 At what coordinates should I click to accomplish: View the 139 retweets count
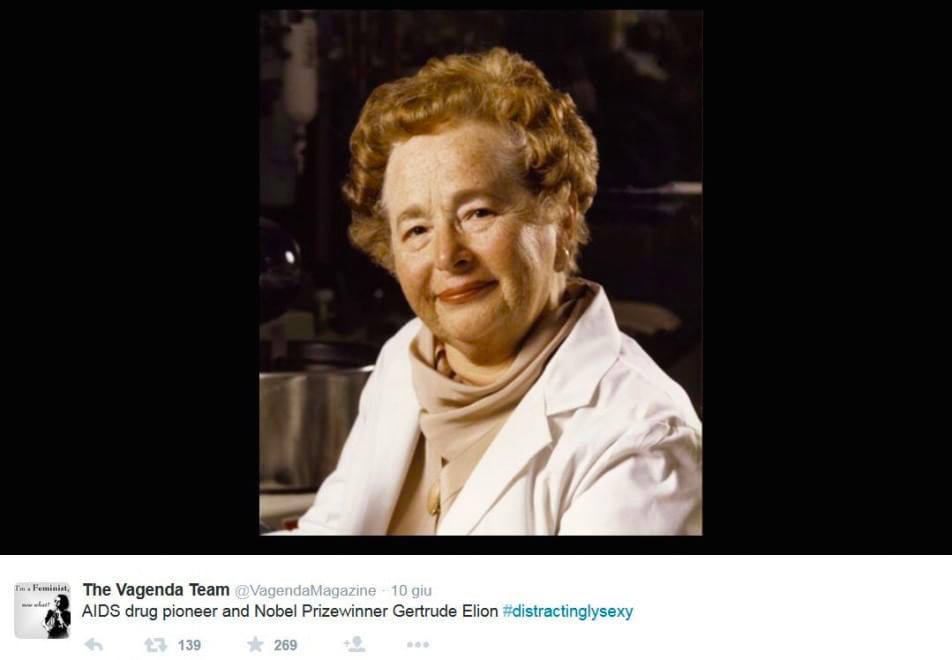(189, 645)
